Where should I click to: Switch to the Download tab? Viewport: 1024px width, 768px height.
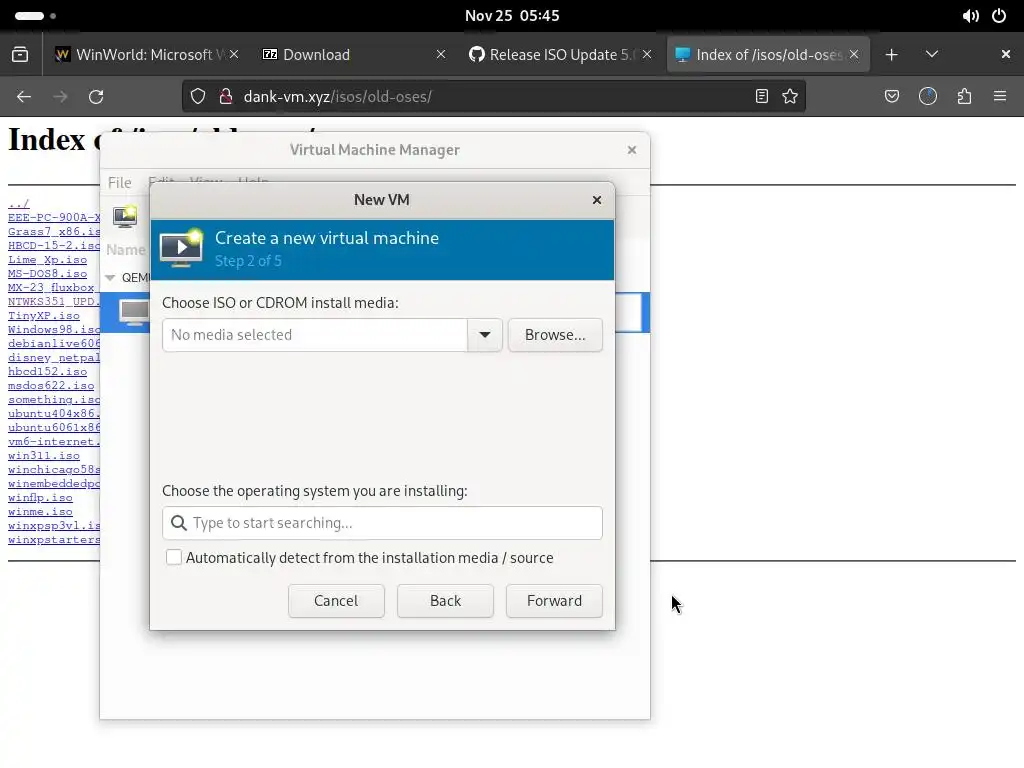point(353,55)
